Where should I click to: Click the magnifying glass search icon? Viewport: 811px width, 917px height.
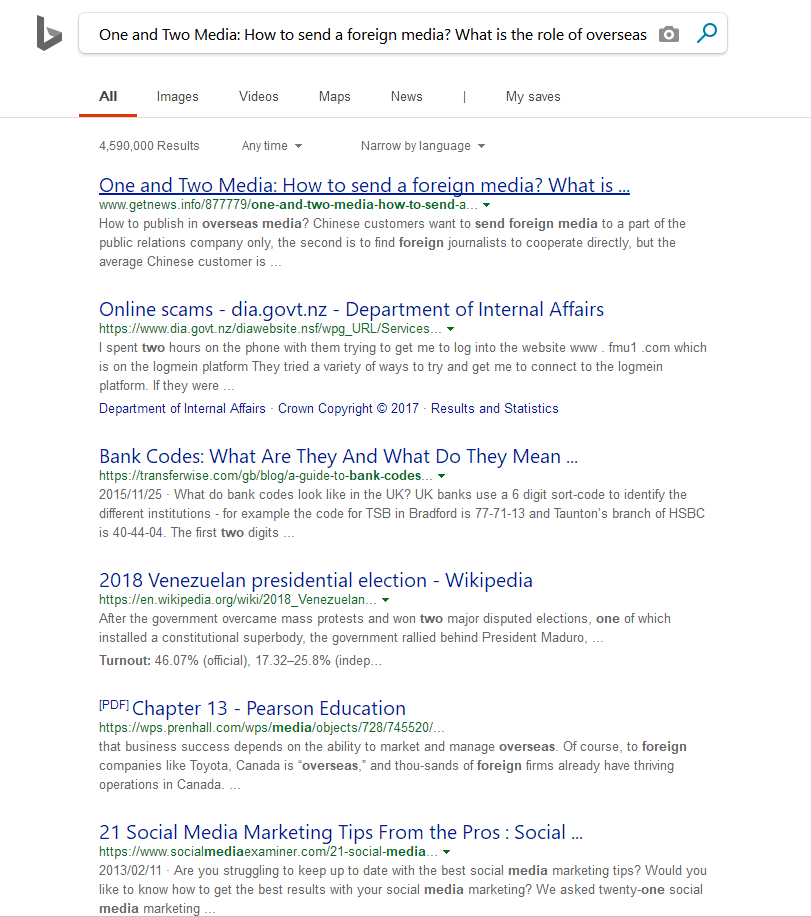click(707, 33)
